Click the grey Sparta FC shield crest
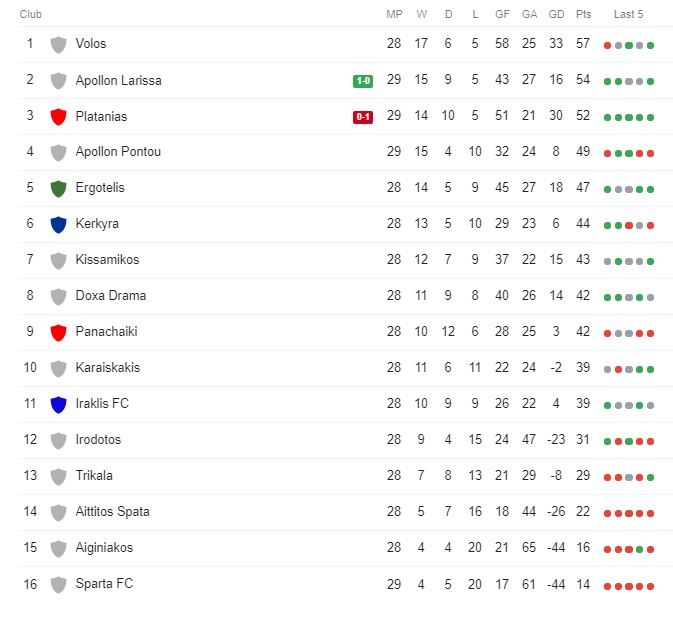 (58, 585)
